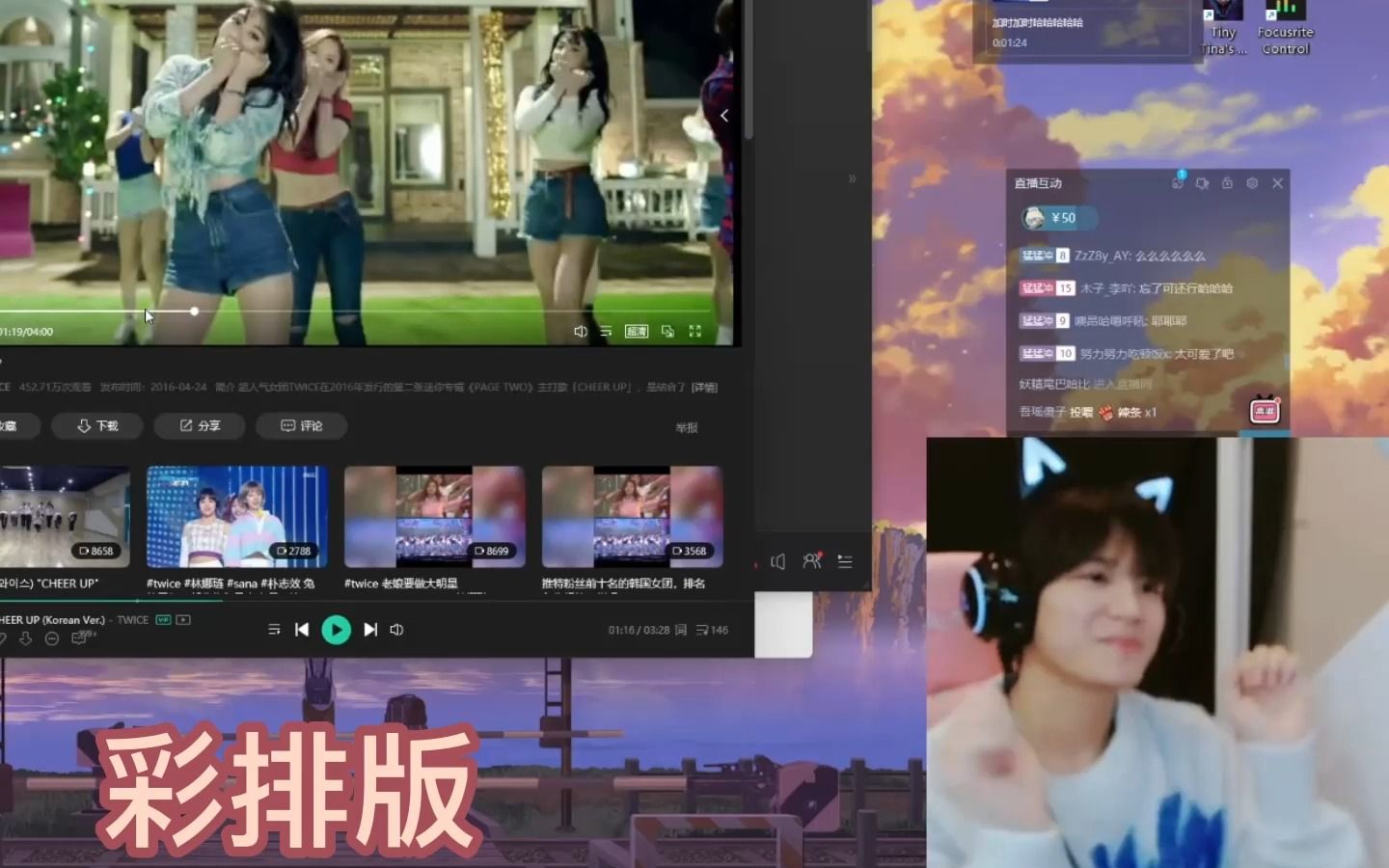Open the #twice 林娜琏 #sana video thumbnail
The width and height of the screenshot is (1389, 868).
pyautogui.click(x=236, y=517)
